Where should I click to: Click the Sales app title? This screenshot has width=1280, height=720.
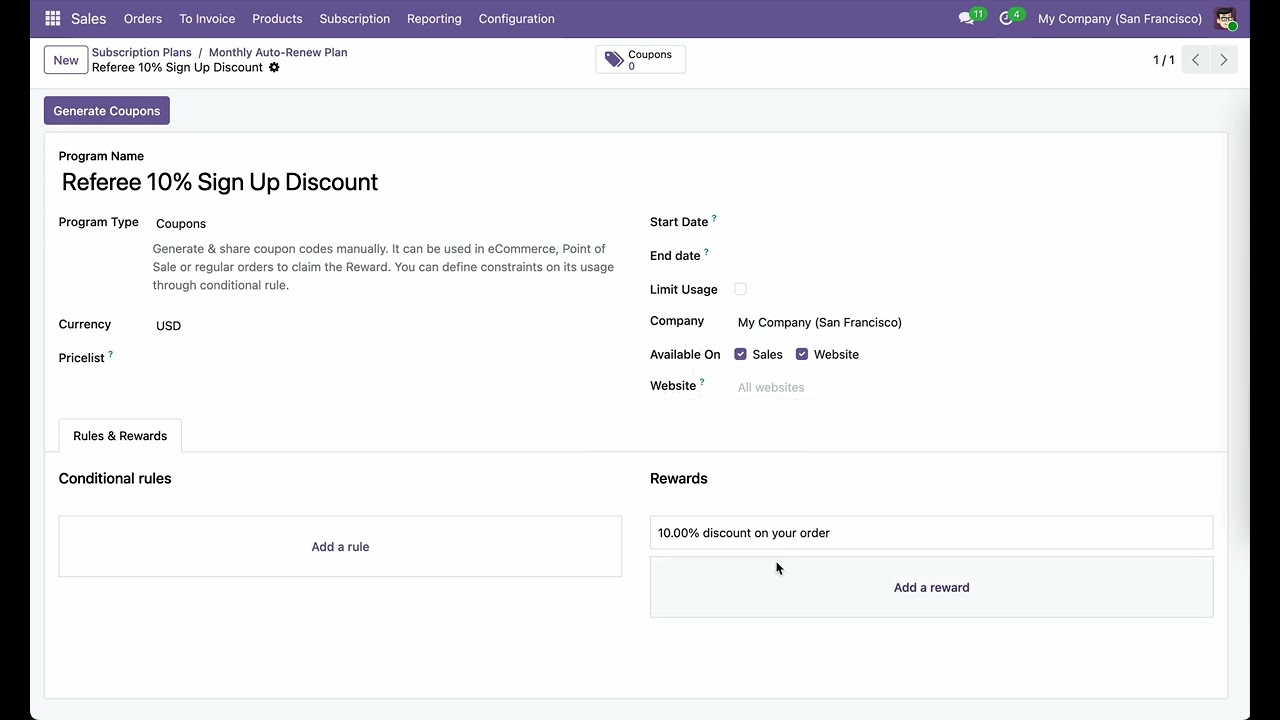coord(88,19)
